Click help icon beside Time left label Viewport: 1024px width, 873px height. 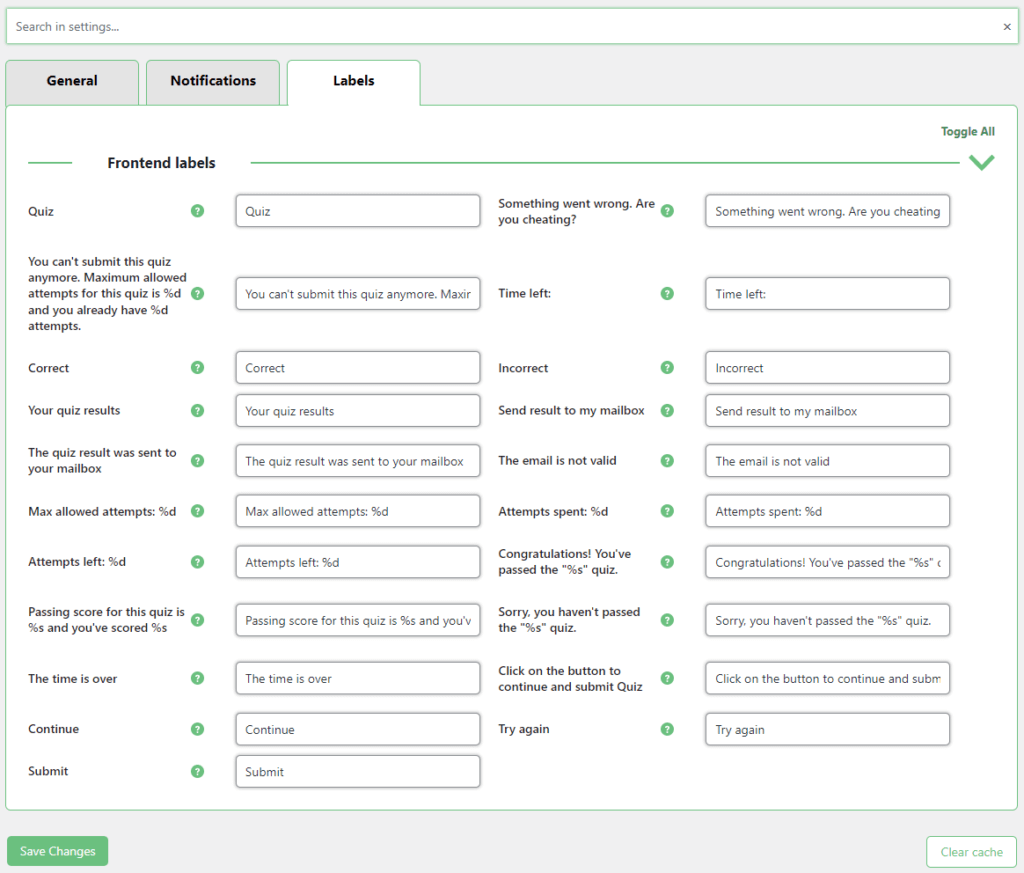[667, 294]
